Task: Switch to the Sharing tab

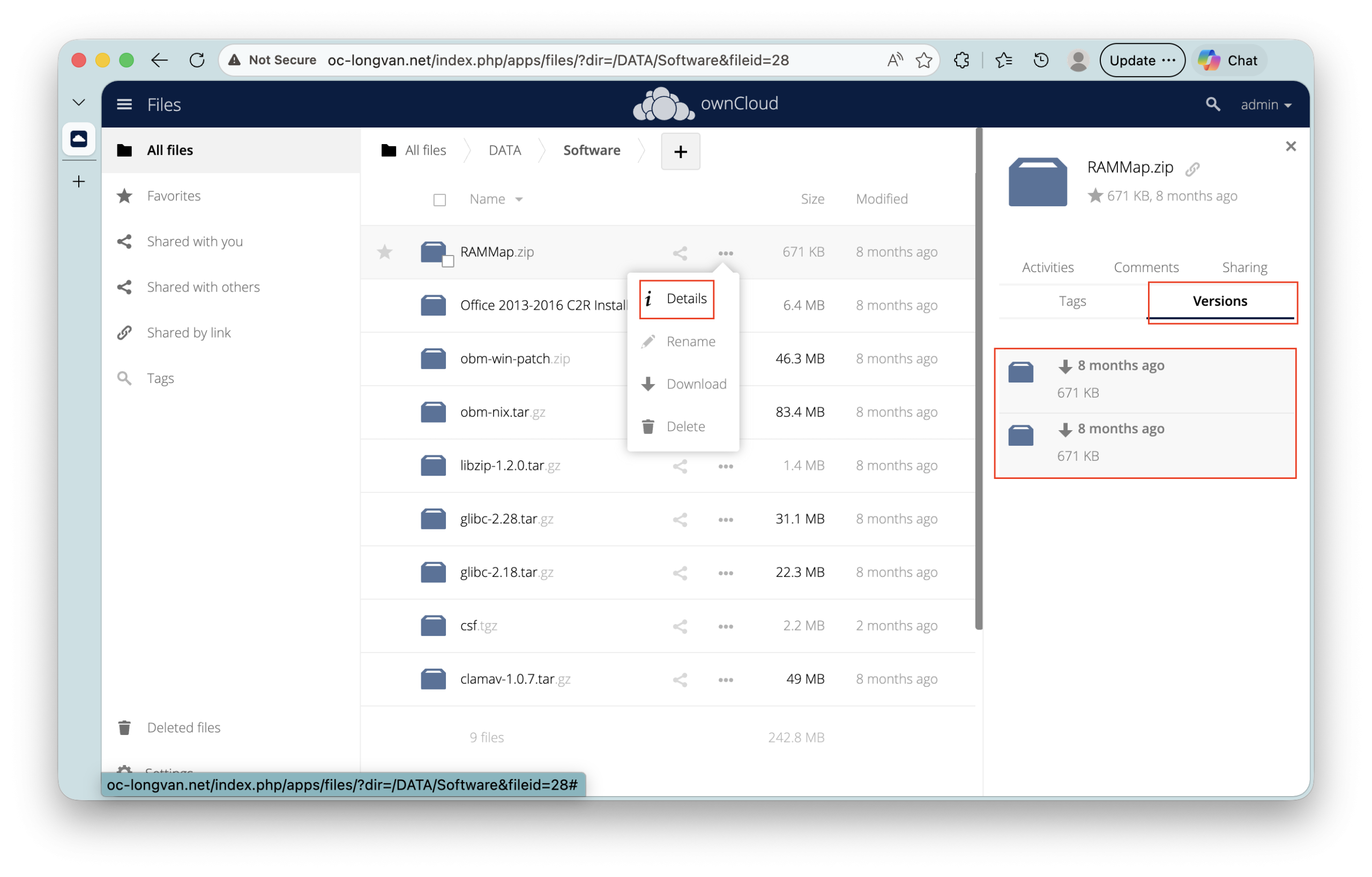Action: pyautogui.click(x=1244, y=267)
